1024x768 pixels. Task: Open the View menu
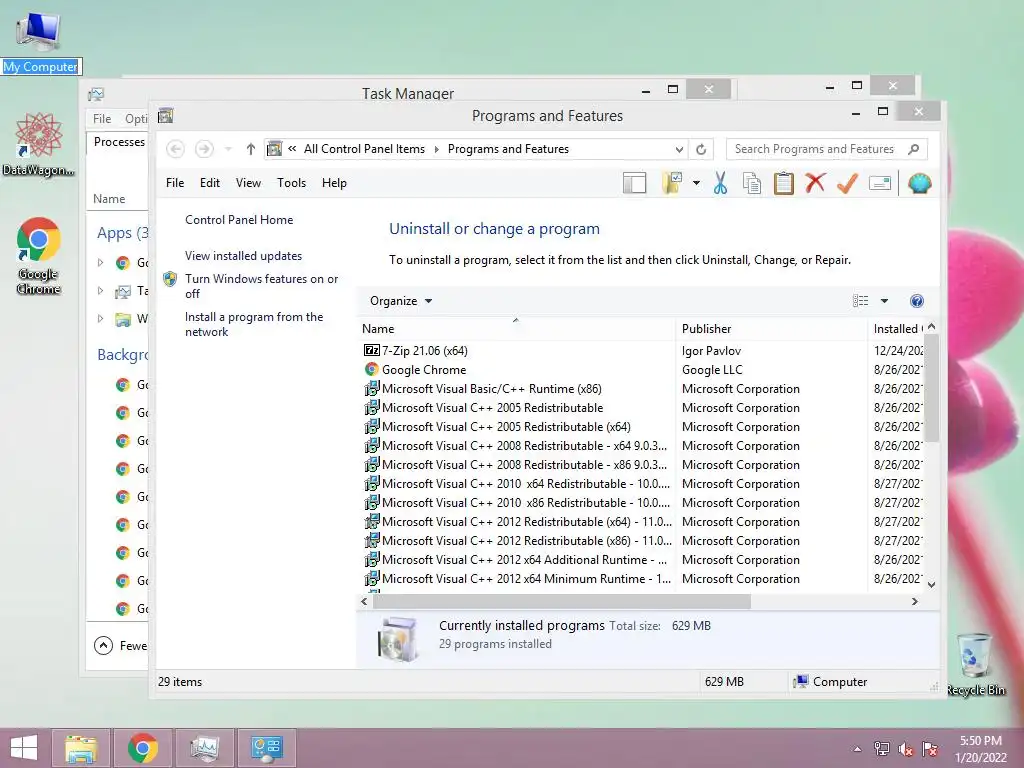click(248, 183)
